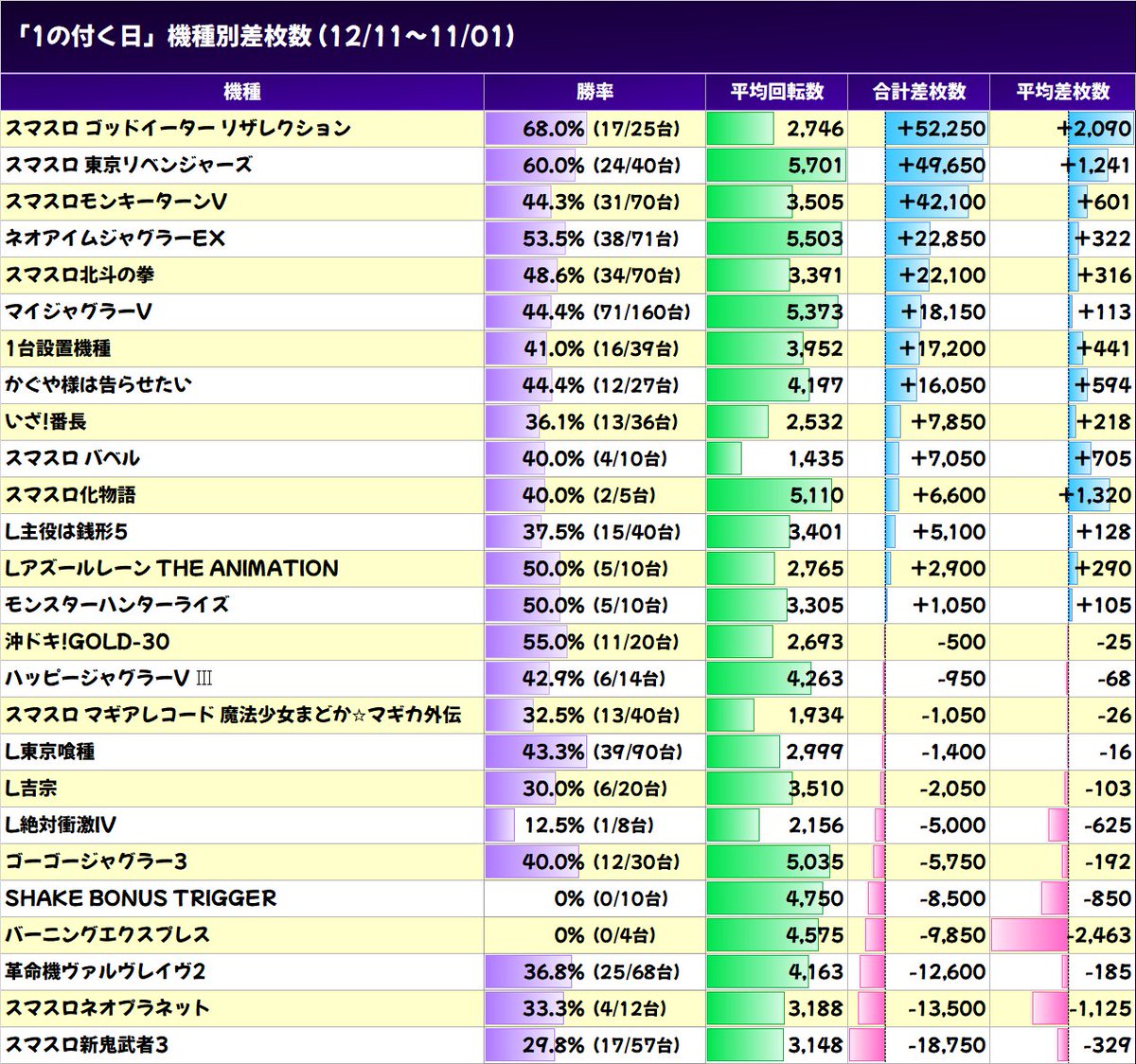Click the 勝率 column header

(595, 92)
